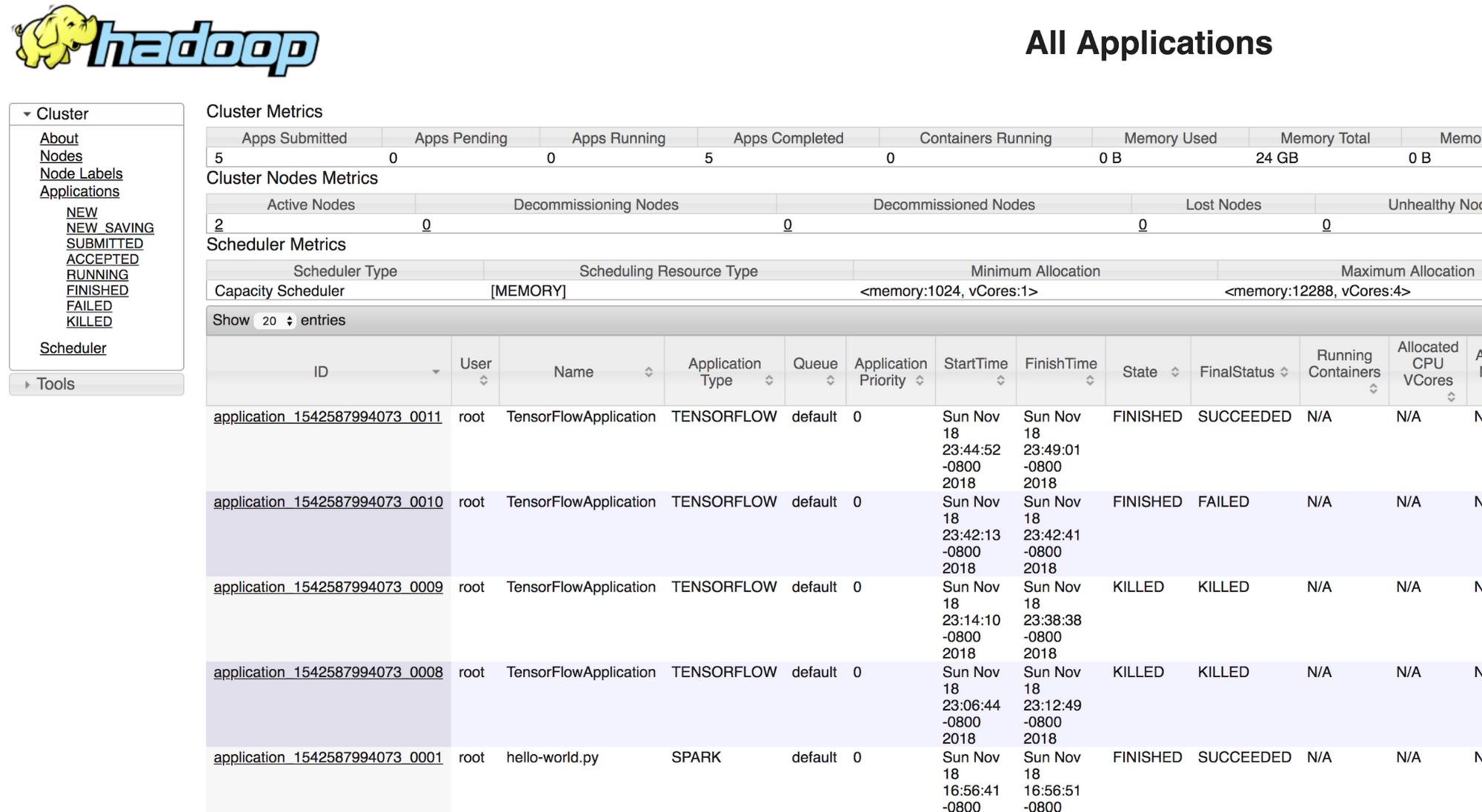Screen dimensions: 1482x812
Task: Open Node Labels section
Action: point(80,173)
